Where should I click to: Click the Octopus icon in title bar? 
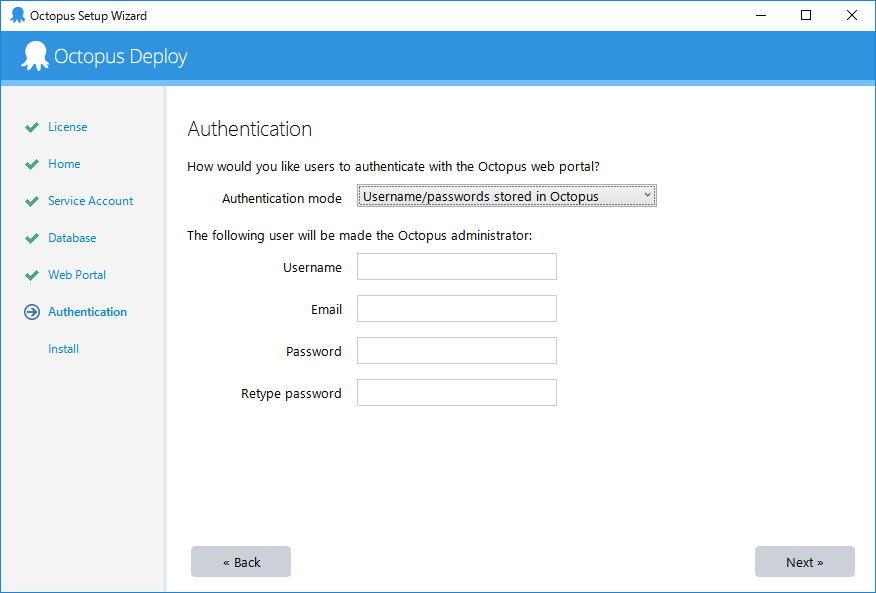click(x=17, y=15)
